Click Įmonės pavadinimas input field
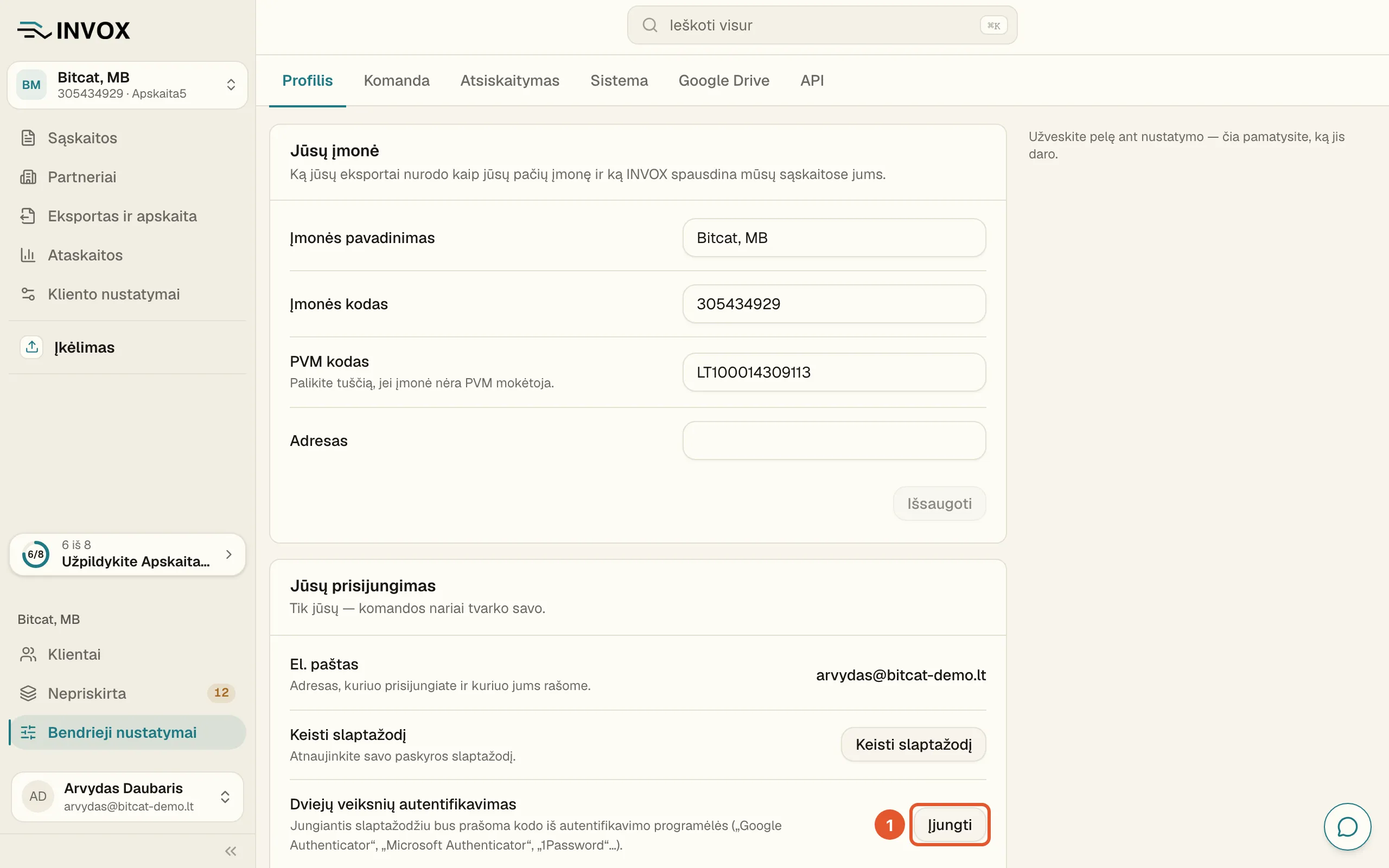This screenshot has height=868, width=1389. coord(834,238)
